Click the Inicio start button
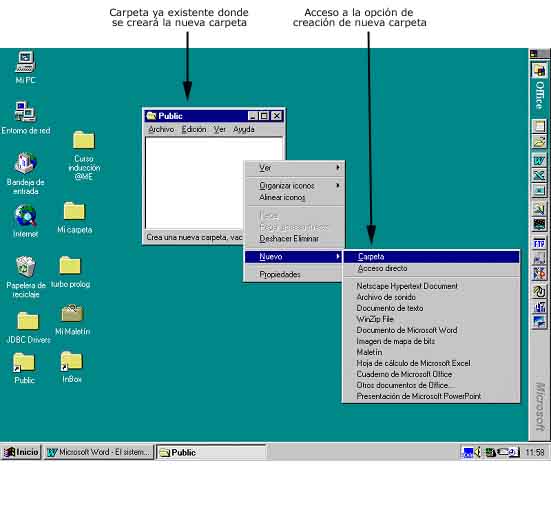This screenshot has height=510, width=551. pyautogui.click(x=21, y=452)
